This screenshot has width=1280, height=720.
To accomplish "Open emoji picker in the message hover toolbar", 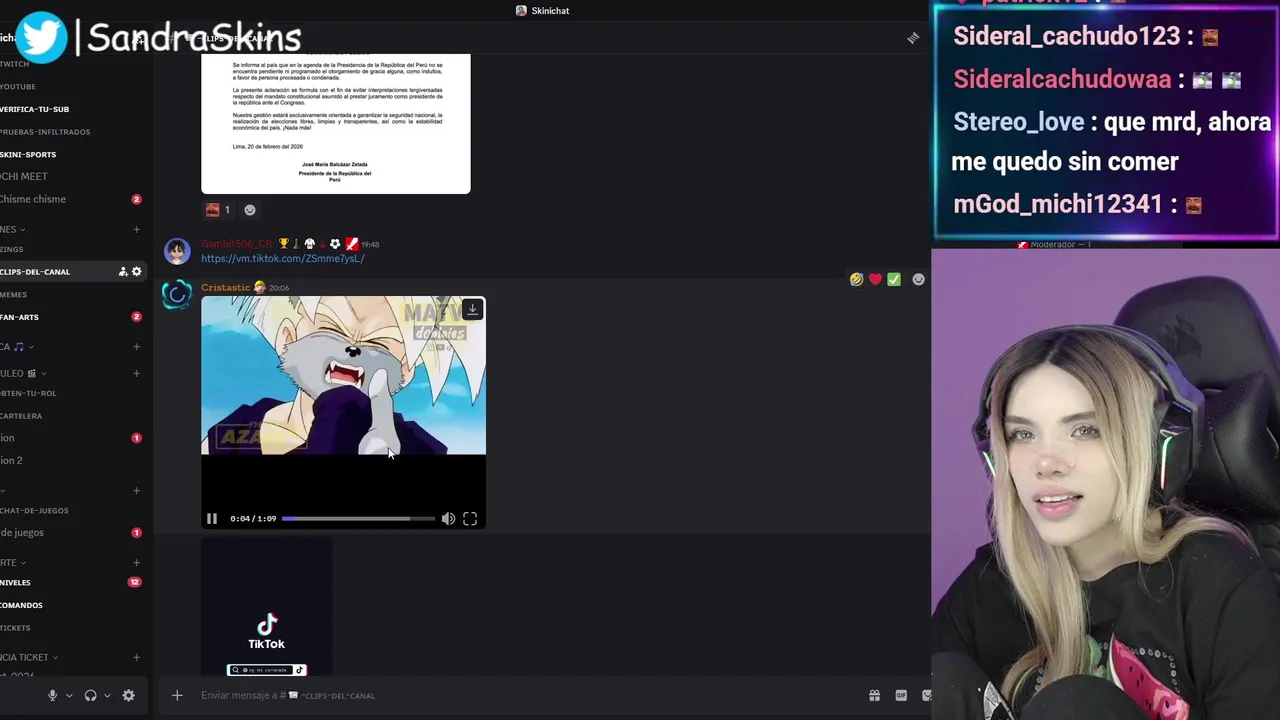I will [x=918, y=280].
